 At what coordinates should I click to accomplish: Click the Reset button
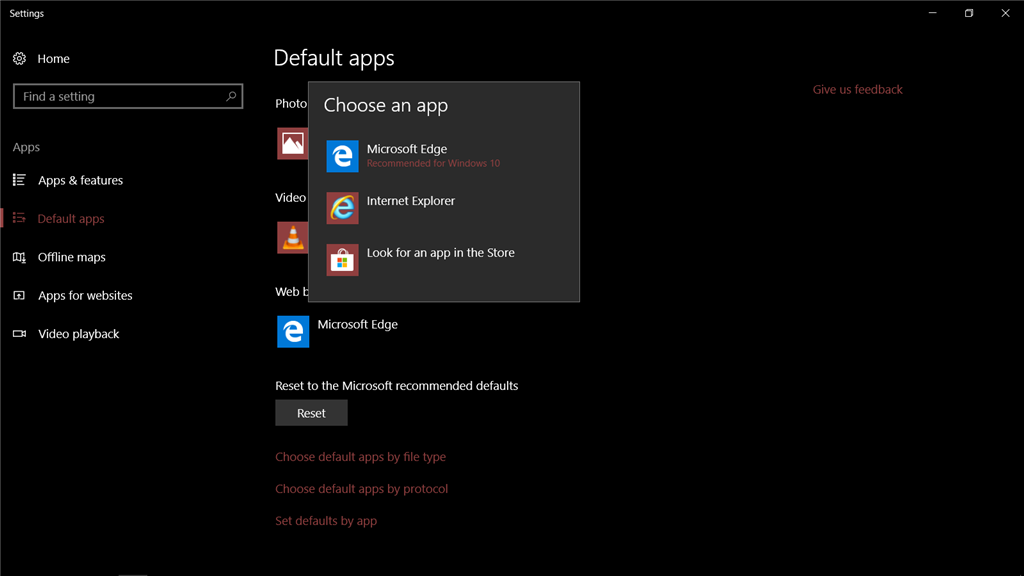[x=312, y=413]
